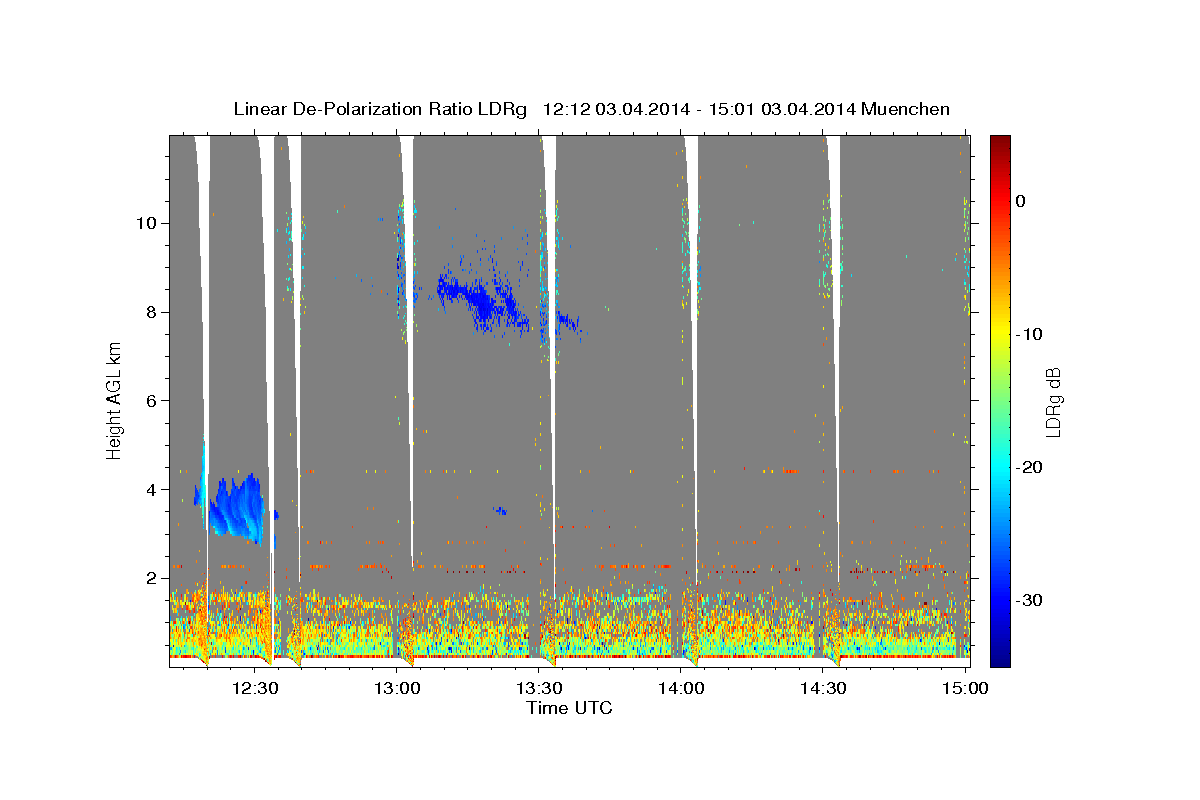Click the 'Muenchen' location in the title
The image size is (1200, 800).
(x=908, y=109)
